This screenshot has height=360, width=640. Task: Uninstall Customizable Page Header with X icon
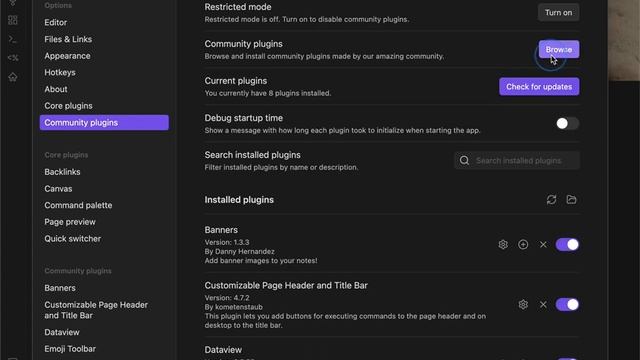coord(543,304)
